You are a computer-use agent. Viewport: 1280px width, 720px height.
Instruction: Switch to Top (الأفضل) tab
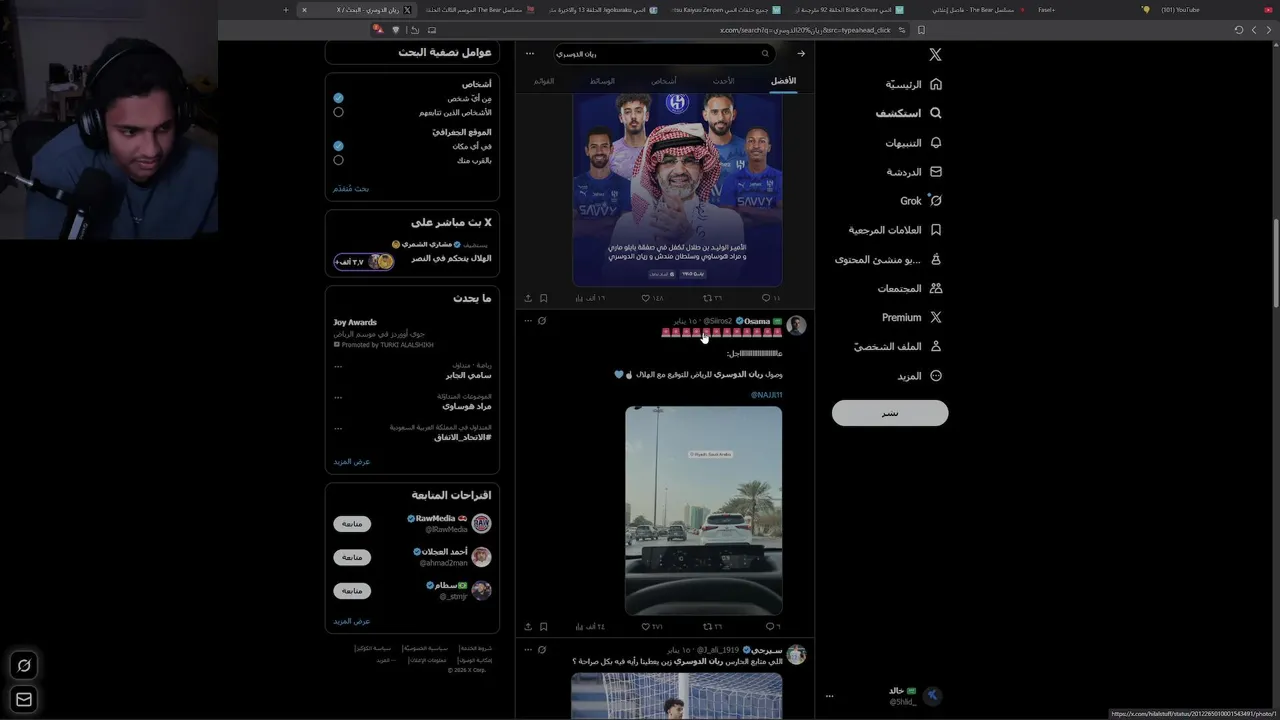[x=783, y=81]
